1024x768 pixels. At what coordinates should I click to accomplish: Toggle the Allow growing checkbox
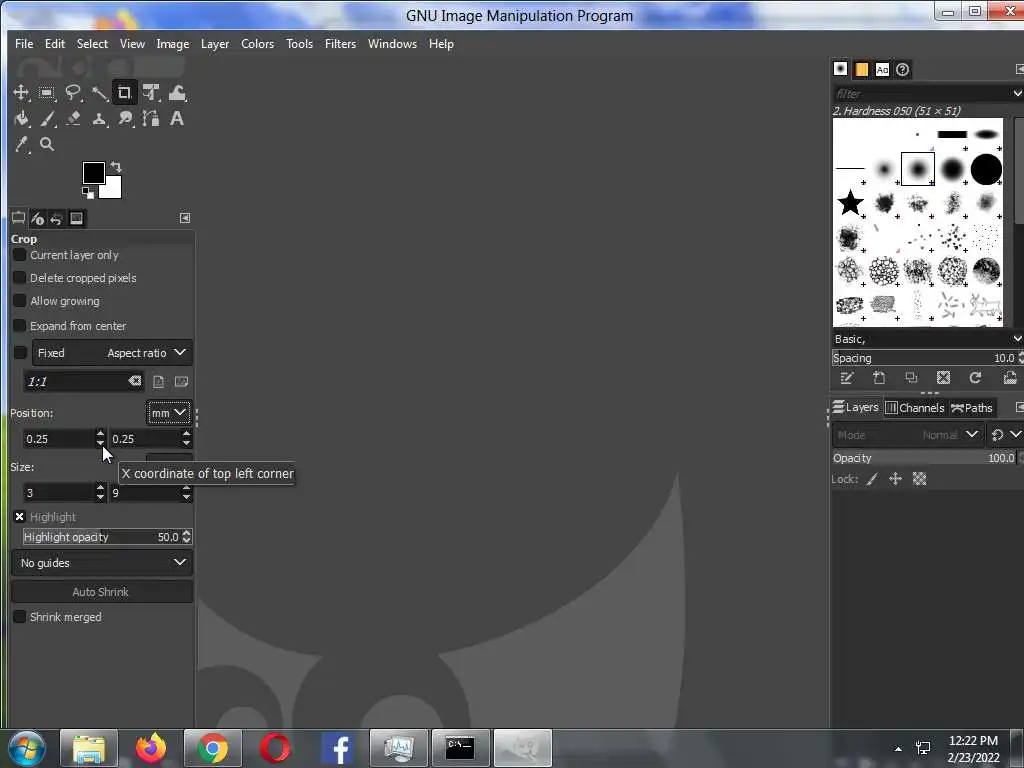click(20, 300)
